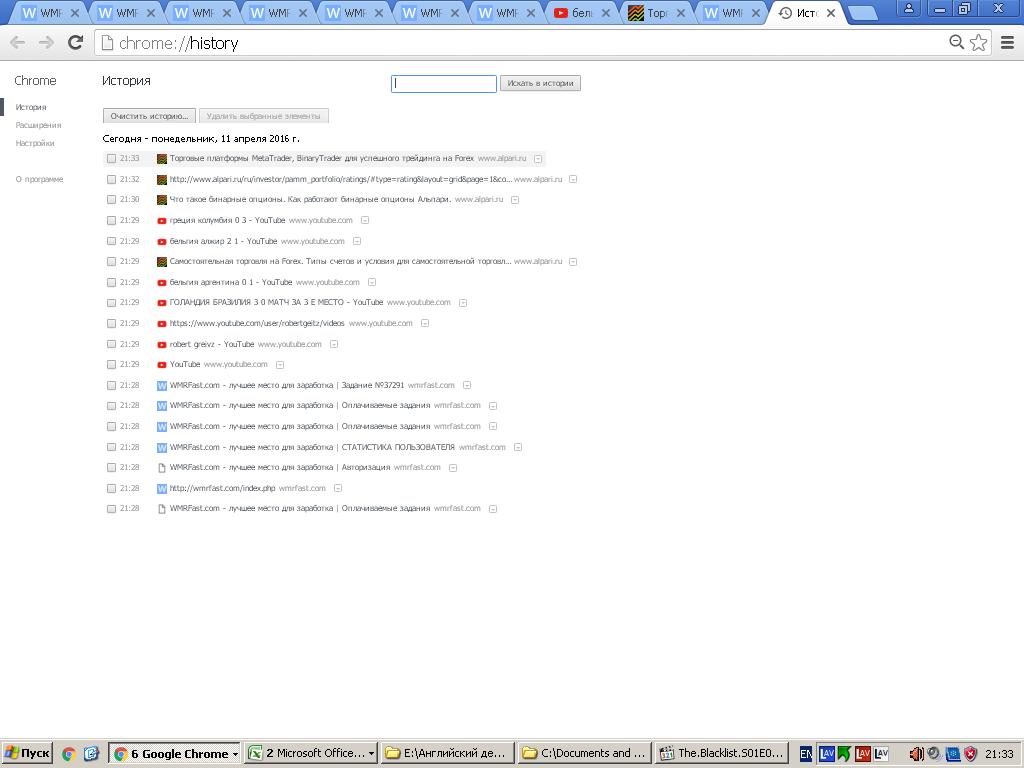The height and width of the screenshot is (768, 1024).
Task: Click the volume speaker tray icon
Action: click(916, 754)
